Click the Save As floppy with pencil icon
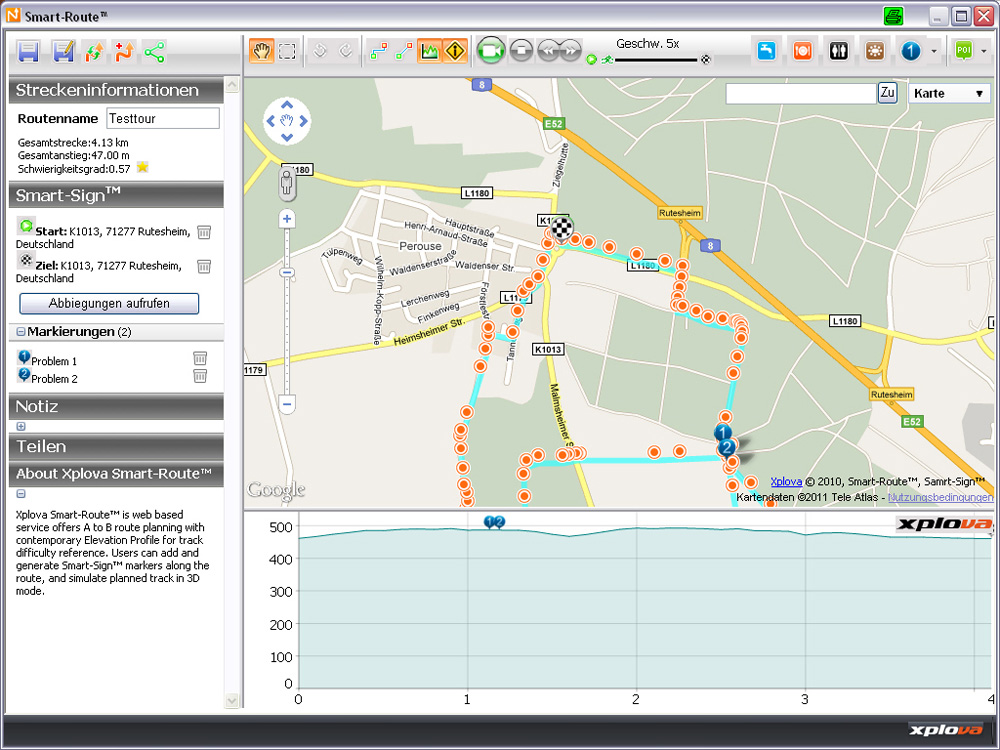The image size is (1000, 750). click(63, 52)
